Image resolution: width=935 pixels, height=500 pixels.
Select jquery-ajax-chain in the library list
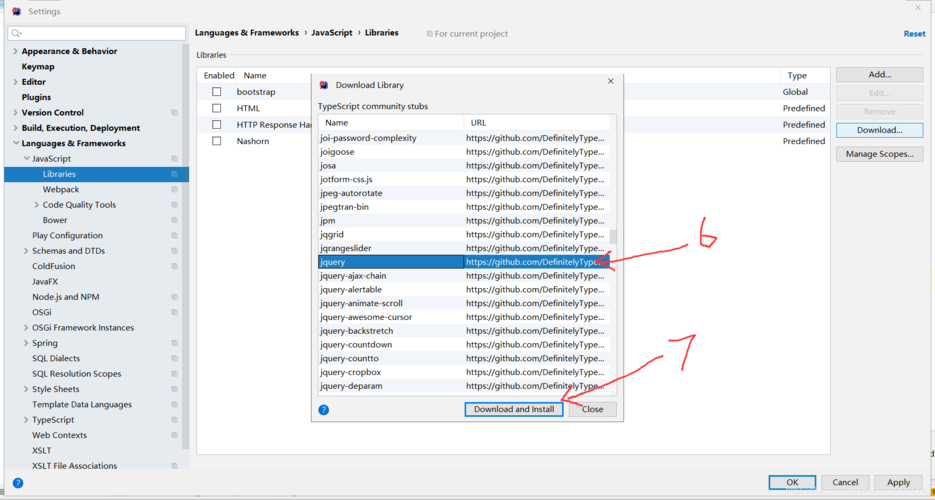[353, 276]
